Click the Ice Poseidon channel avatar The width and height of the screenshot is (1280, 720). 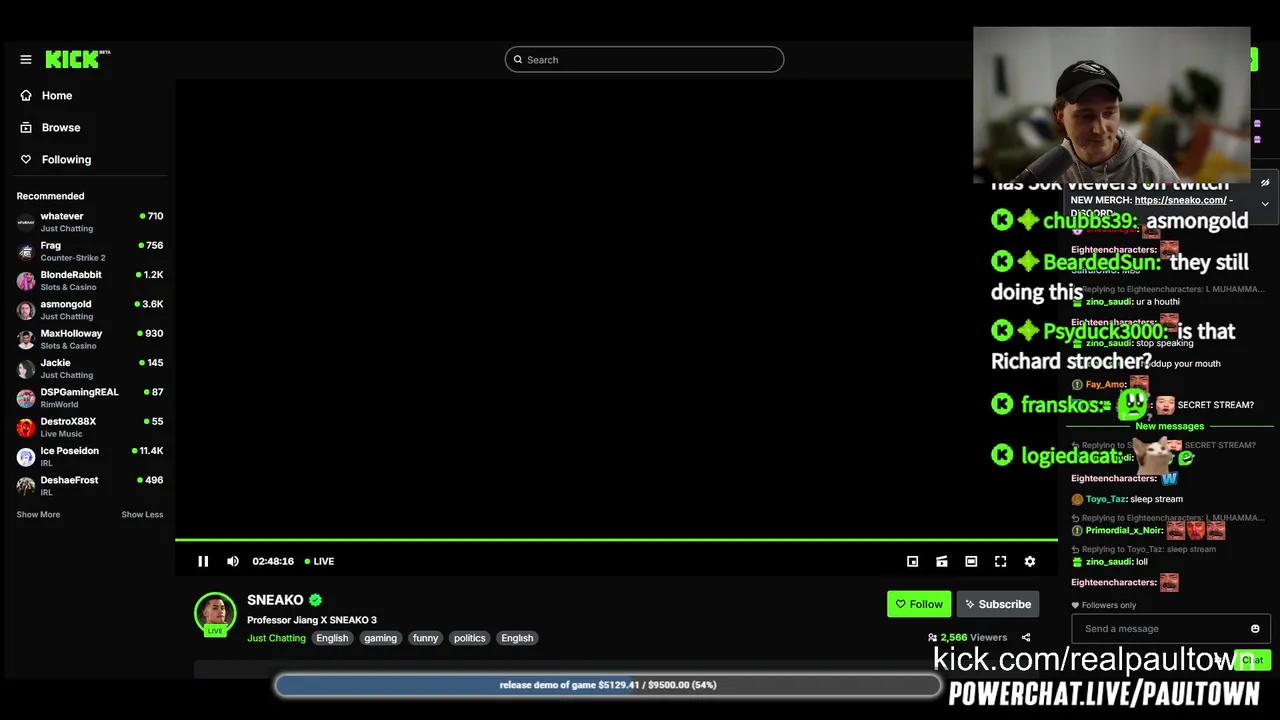pos(26,457)
